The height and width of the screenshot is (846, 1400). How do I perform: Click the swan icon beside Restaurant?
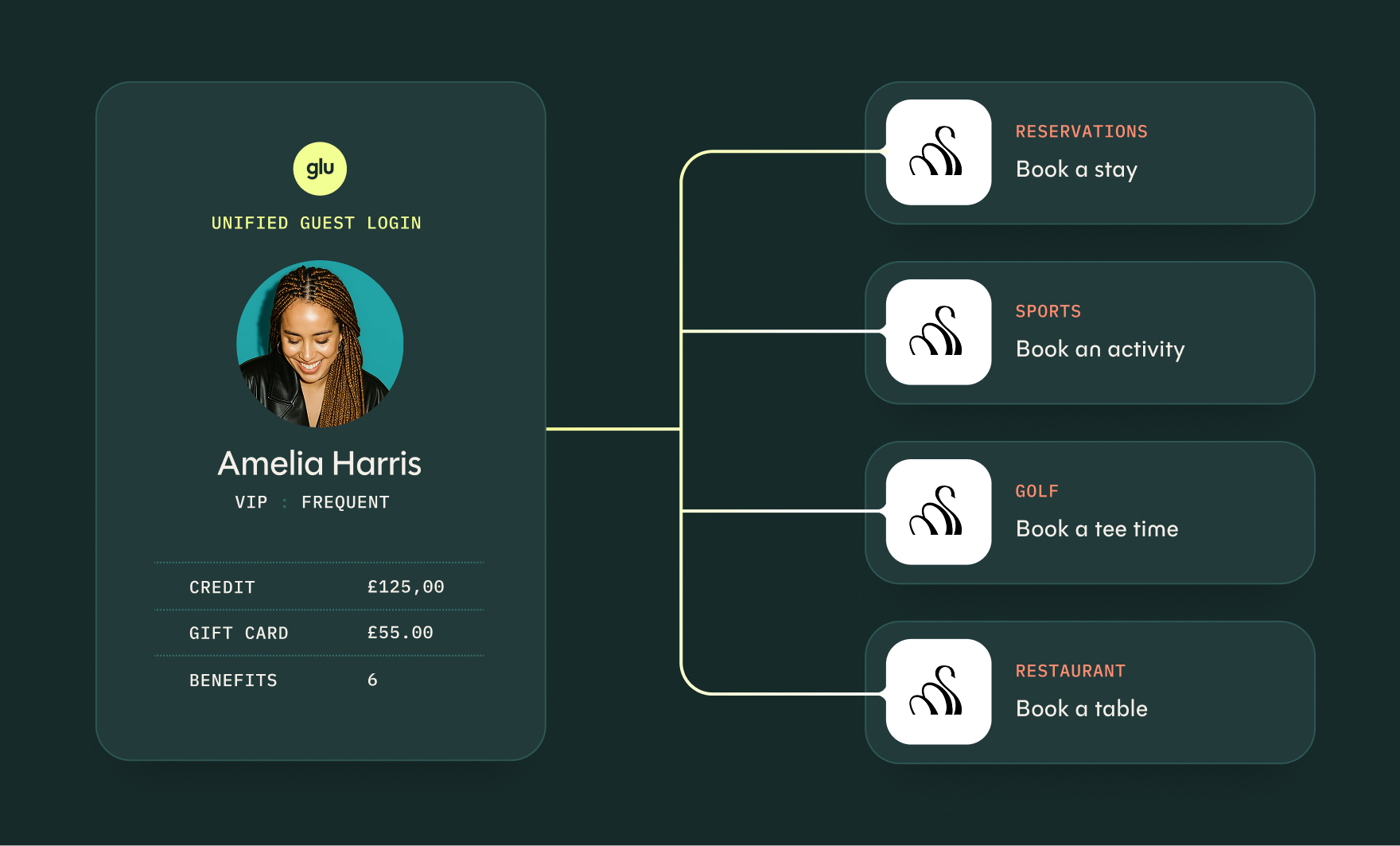point(939,692)
